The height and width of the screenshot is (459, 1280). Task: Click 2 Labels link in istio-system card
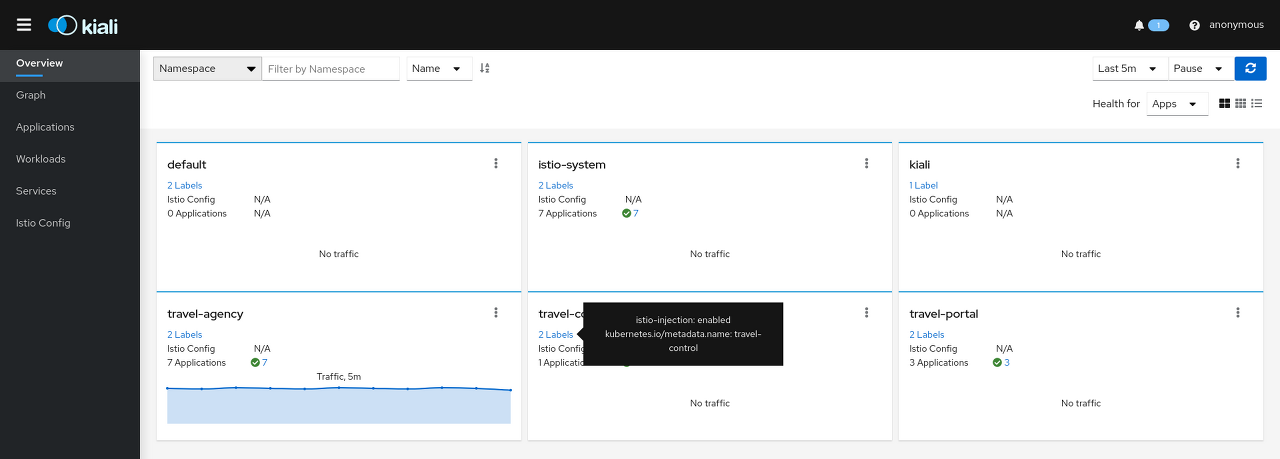point(556,185)
